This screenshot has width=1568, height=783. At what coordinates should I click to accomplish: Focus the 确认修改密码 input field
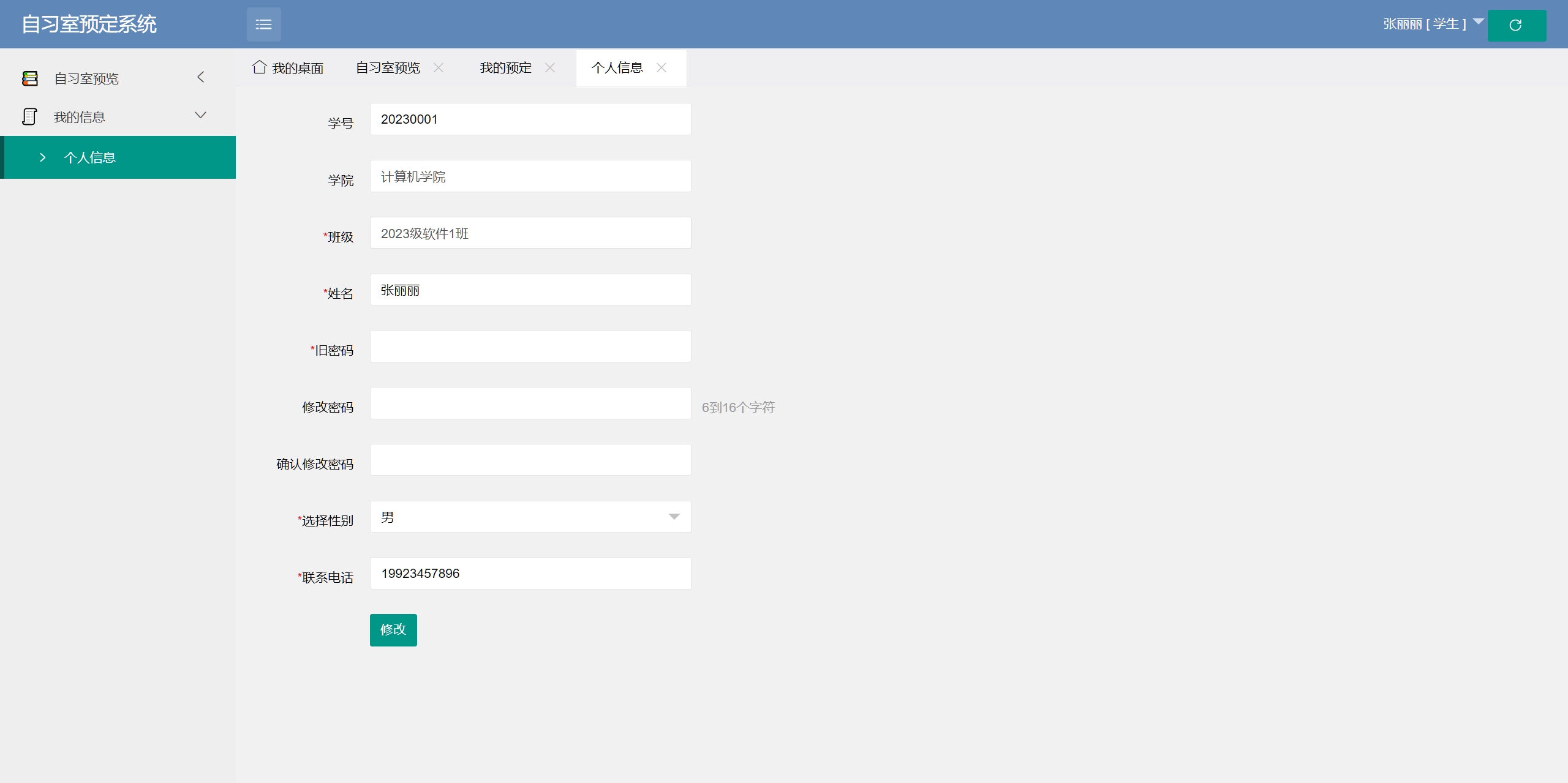click(530, 460)
